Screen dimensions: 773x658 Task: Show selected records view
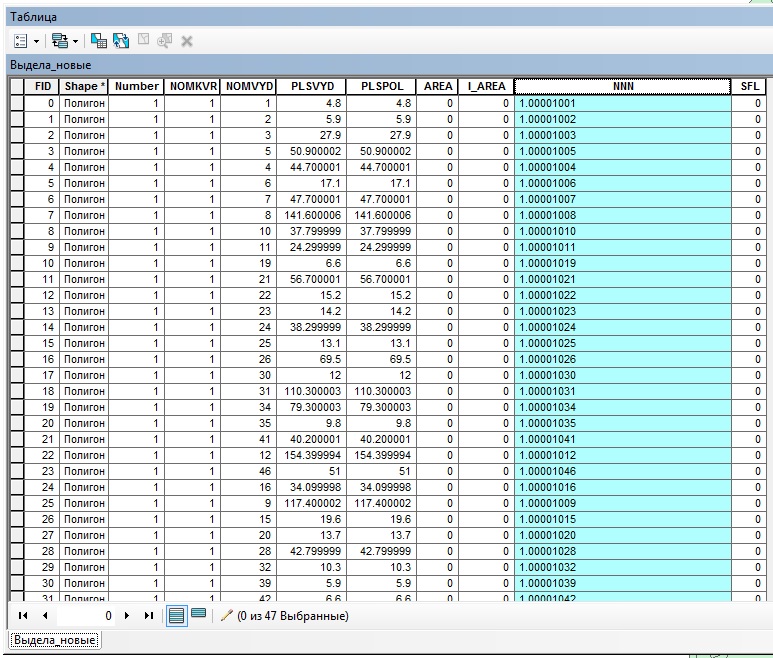pyautogui.click(x=198, y=614)
